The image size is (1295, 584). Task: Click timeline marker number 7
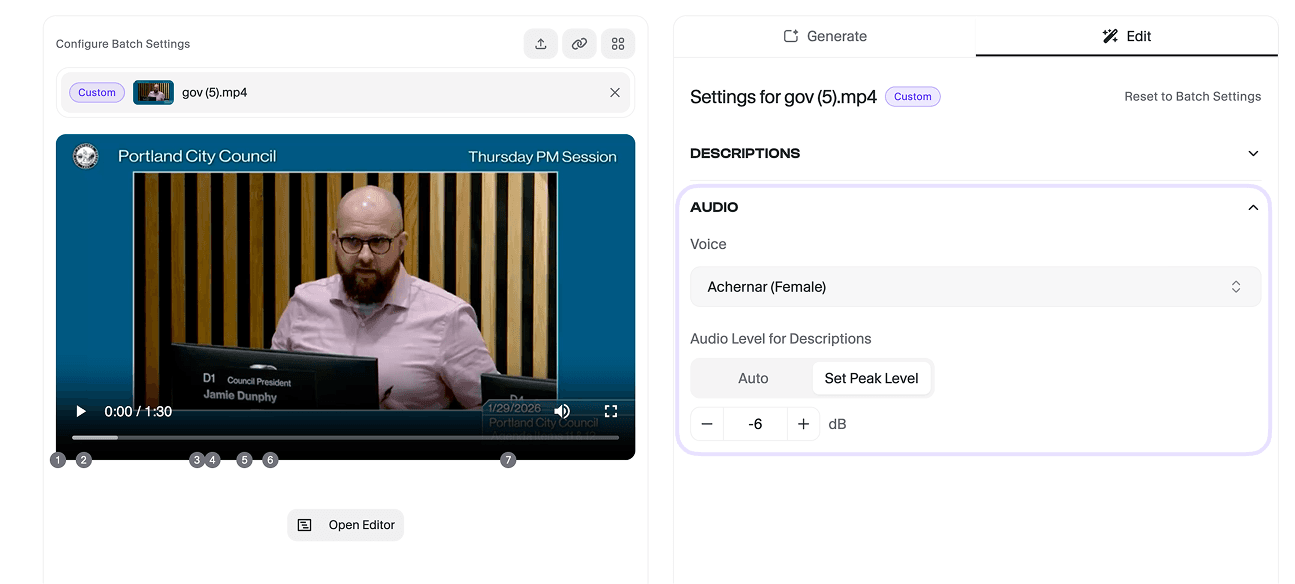pos(508,460)
